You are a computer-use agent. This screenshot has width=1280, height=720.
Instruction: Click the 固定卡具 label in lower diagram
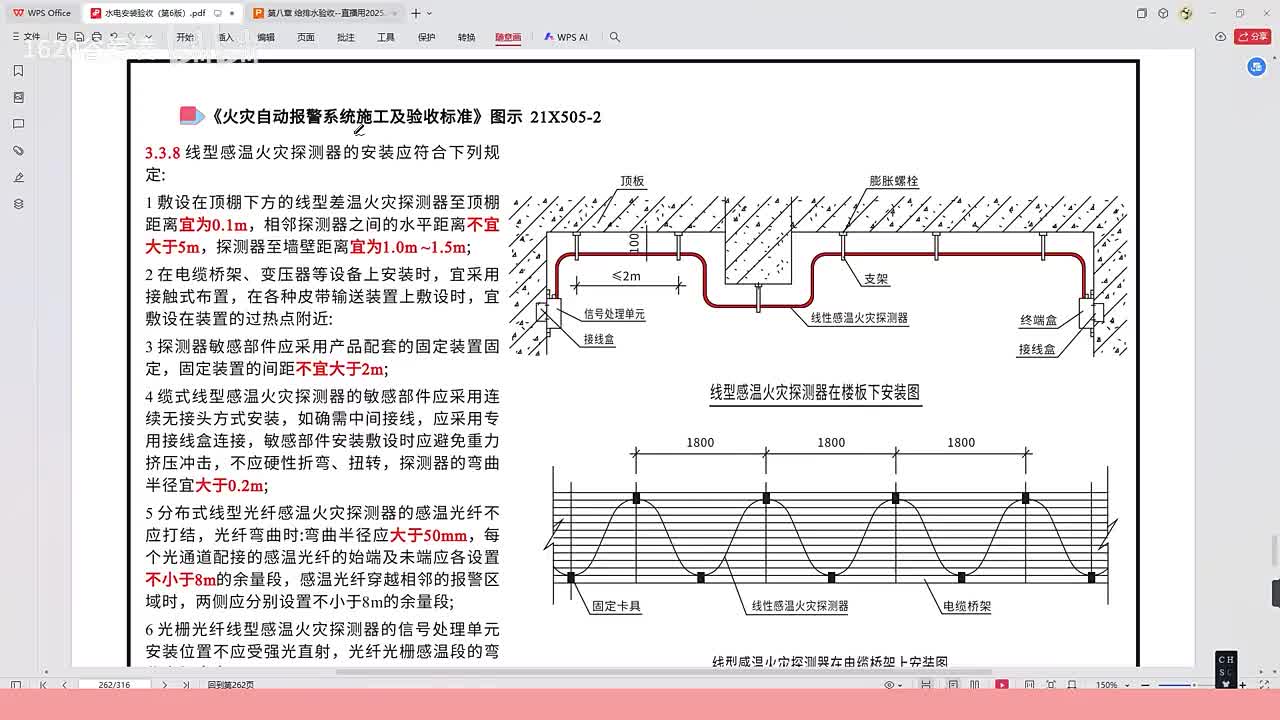[x=616, y=606]
